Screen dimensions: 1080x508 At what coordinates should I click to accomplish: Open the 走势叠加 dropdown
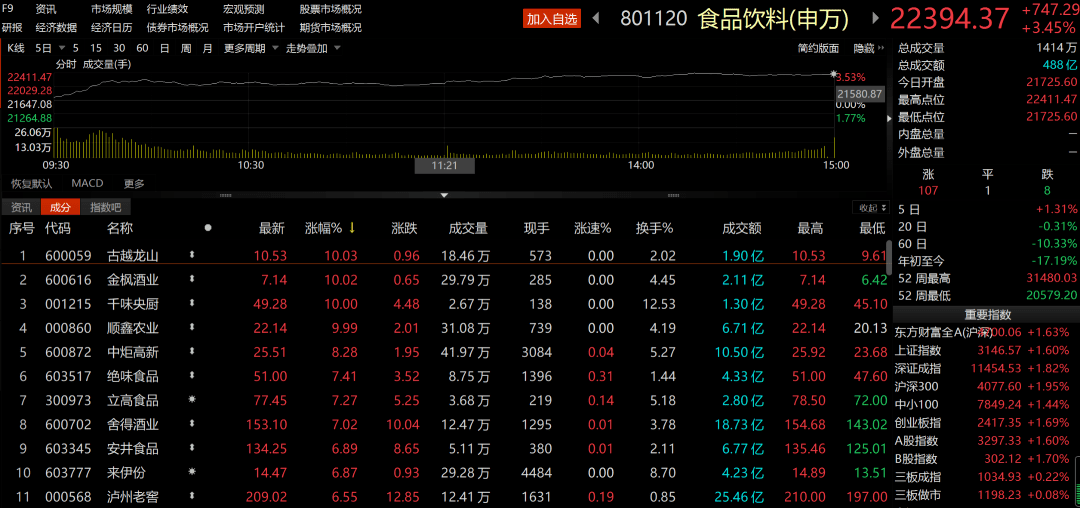click(312, 48)
